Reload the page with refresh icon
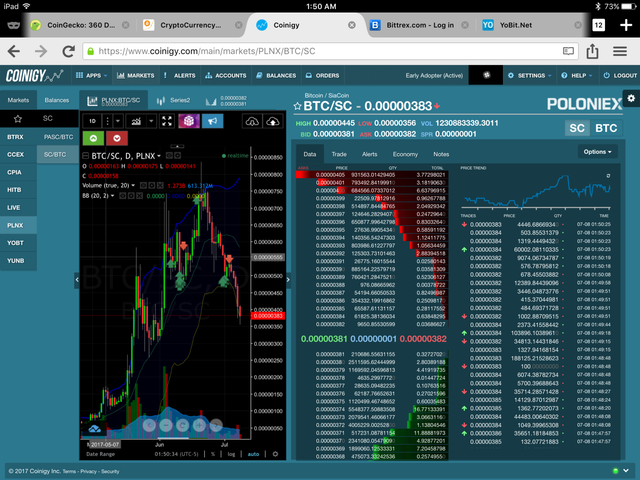Viewport: 640px width, 480px height. pos(68,51)
